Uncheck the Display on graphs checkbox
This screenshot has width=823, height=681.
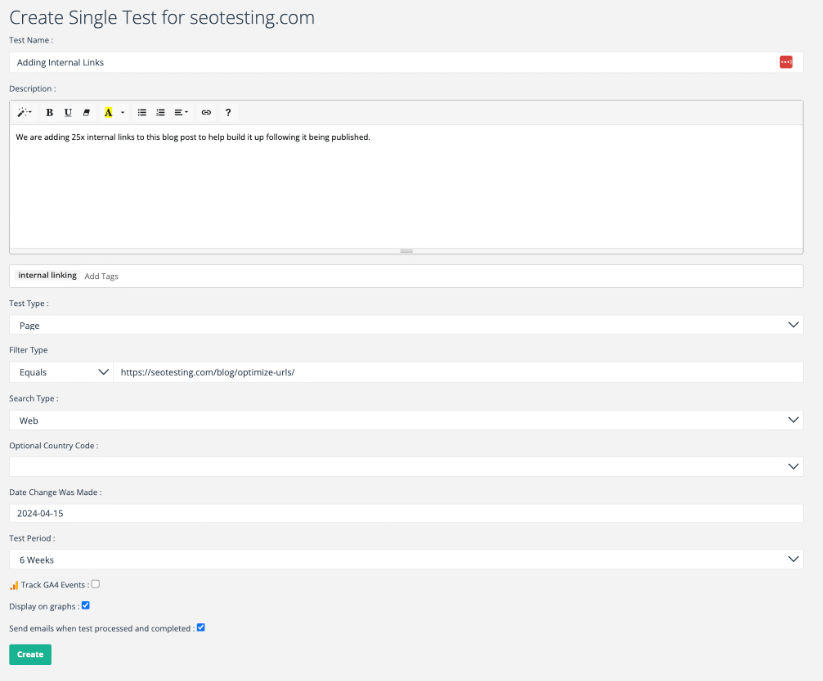coord(85,605)
